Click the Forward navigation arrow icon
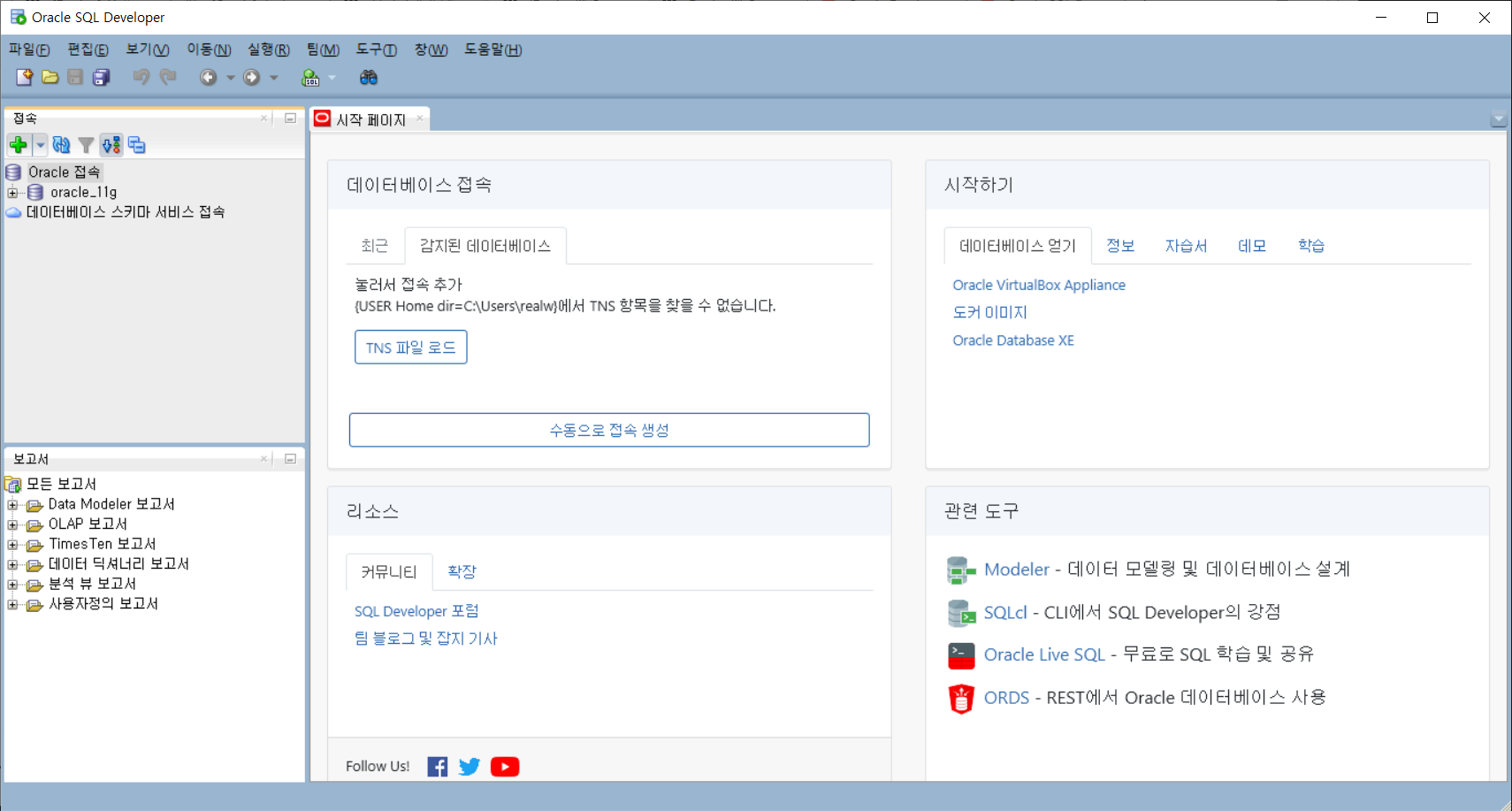Screen dimensions: 1512x811 pyautogui.click(x=251, y=77)
